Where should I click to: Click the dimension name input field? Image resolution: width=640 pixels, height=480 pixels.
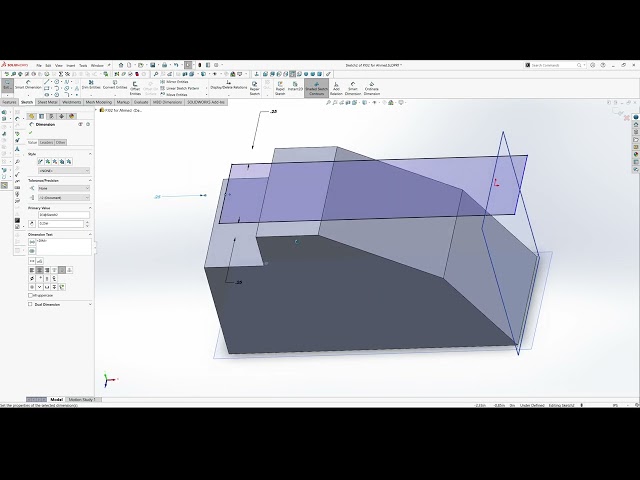coord(64,215)
